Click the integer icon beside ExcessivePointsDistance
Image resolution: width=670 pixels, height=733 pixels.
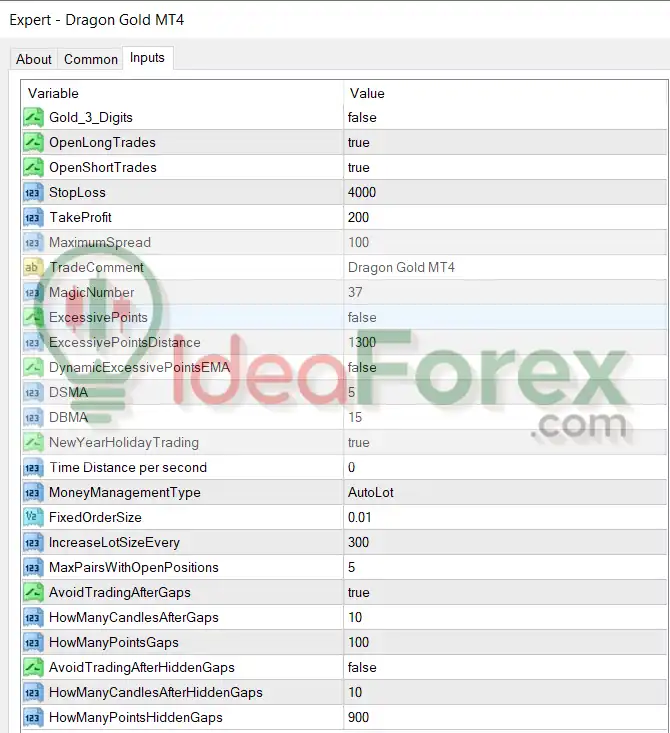(x=33, y=343)
